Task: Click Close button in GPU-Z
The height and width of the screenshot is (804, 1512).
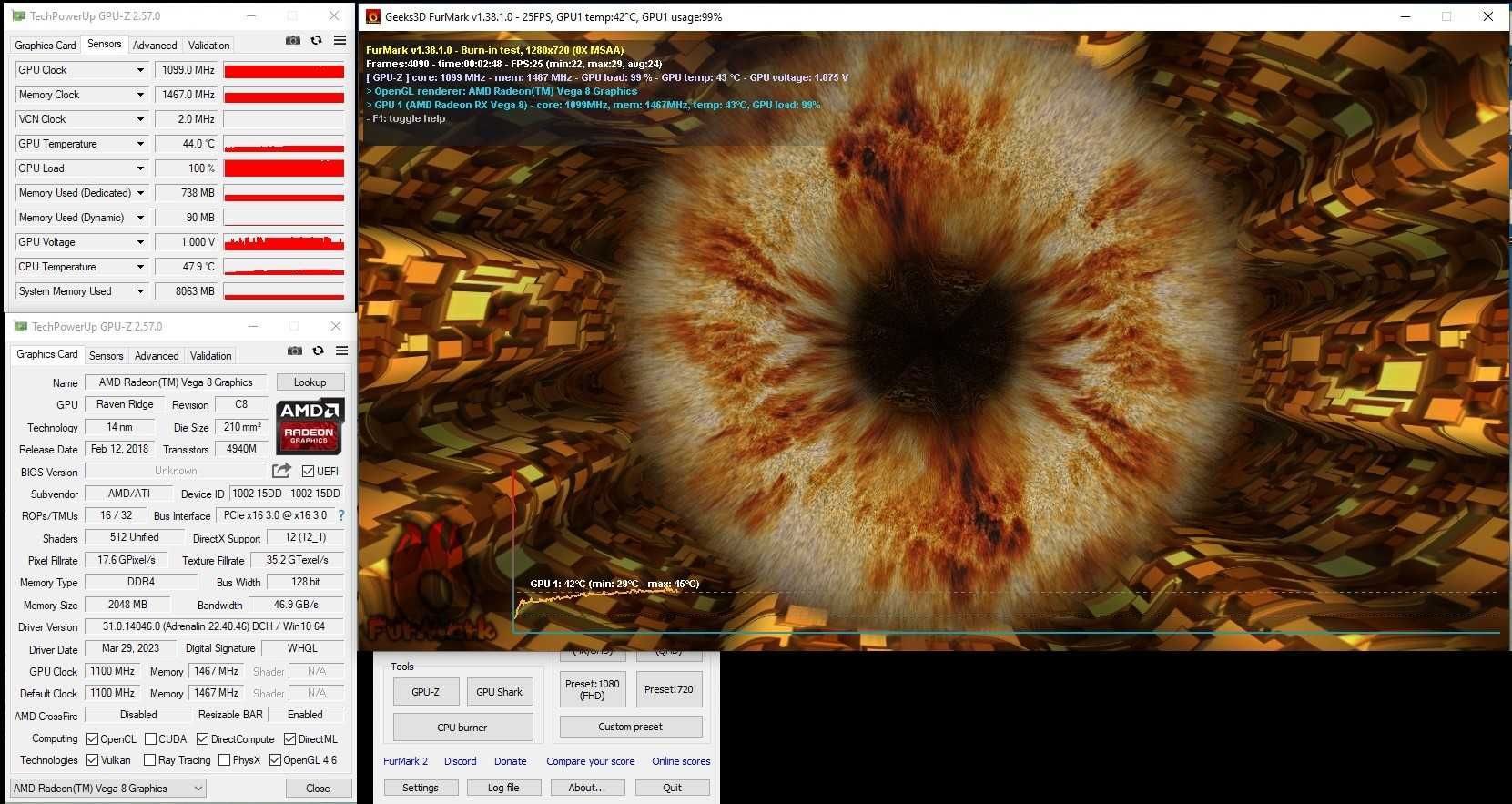Action: [x=318, y=789]
